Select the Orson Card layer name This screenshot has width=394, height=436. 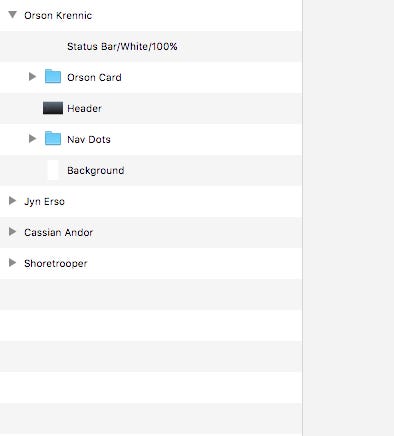pyautogui.click(x=94, y=77)
